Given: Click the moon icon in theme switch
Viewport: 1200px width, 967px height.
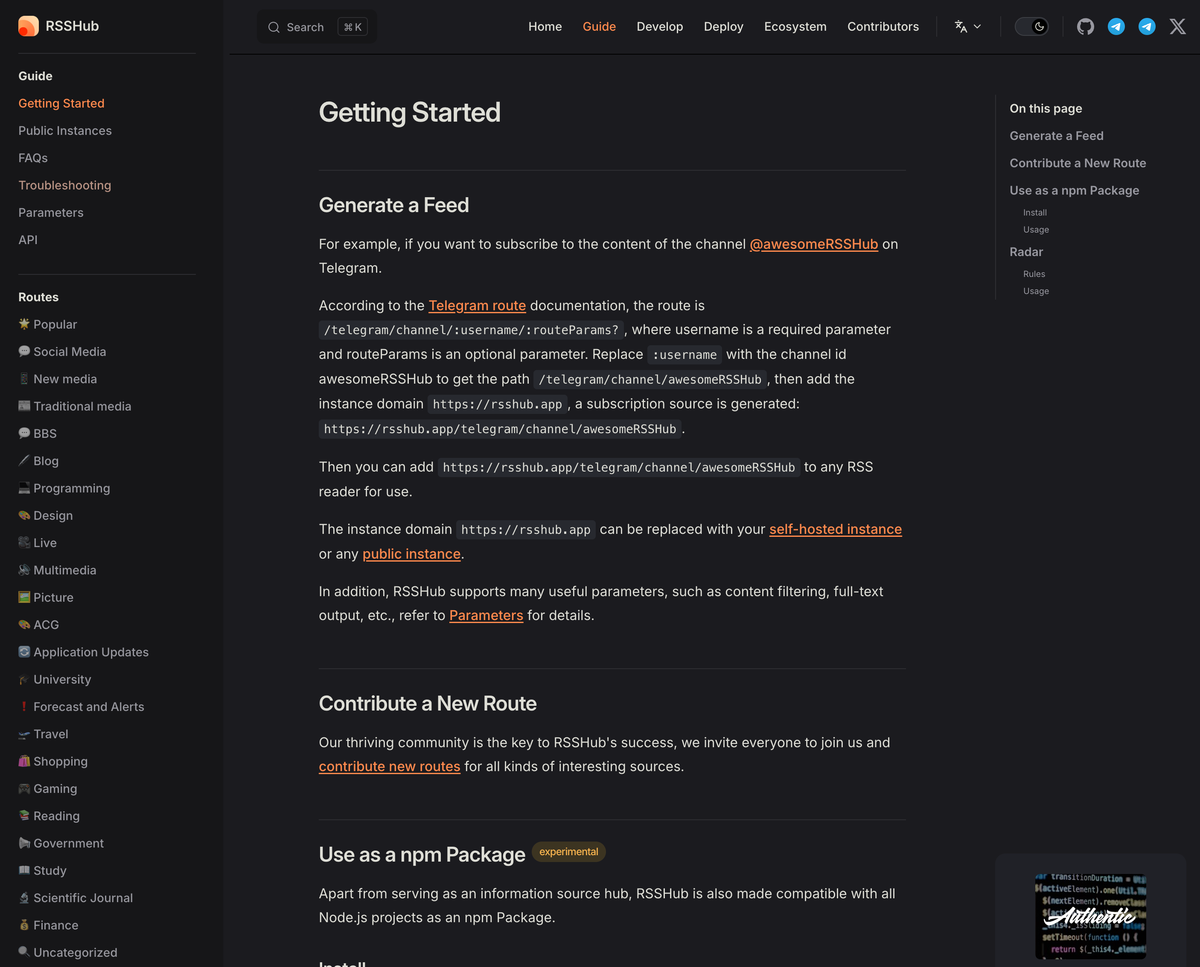Looking at the screenshot, I should coord(1040,27).
